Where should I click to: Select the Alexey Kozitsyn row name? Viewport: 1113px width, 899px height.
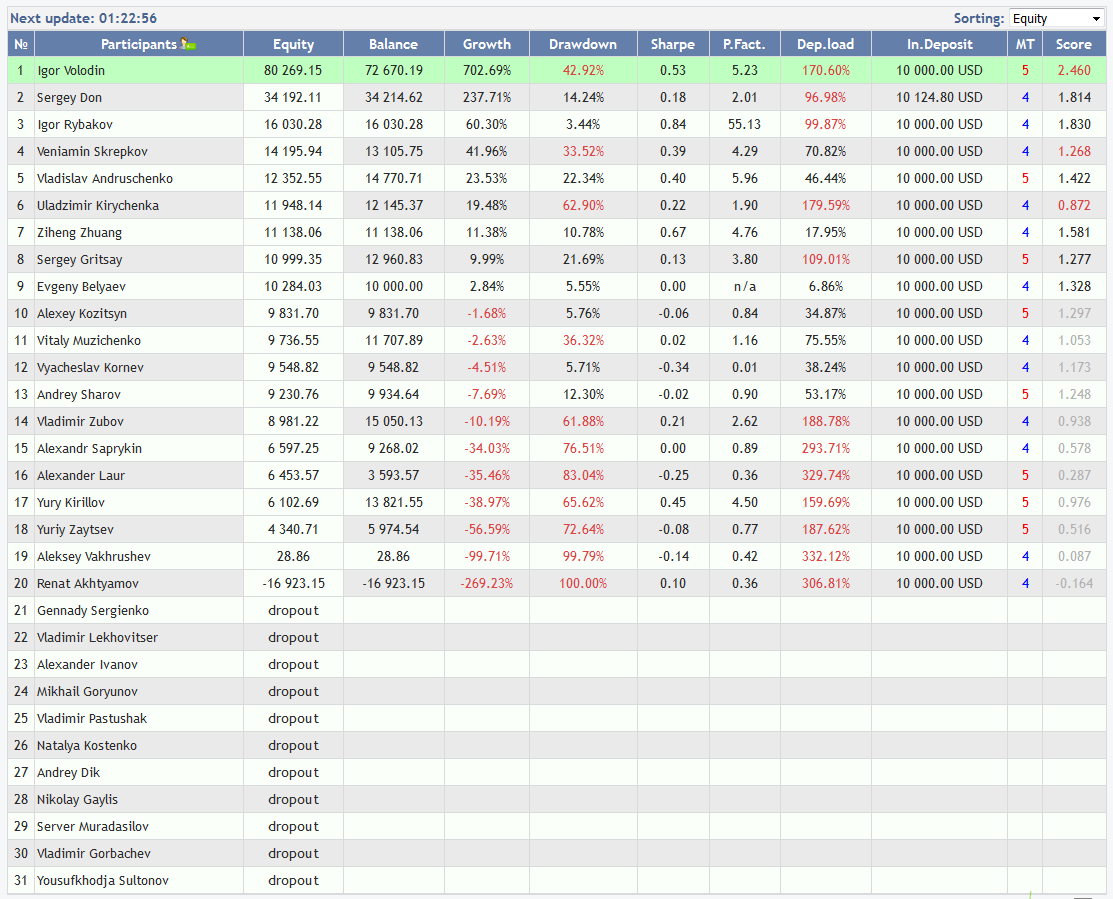82,313
